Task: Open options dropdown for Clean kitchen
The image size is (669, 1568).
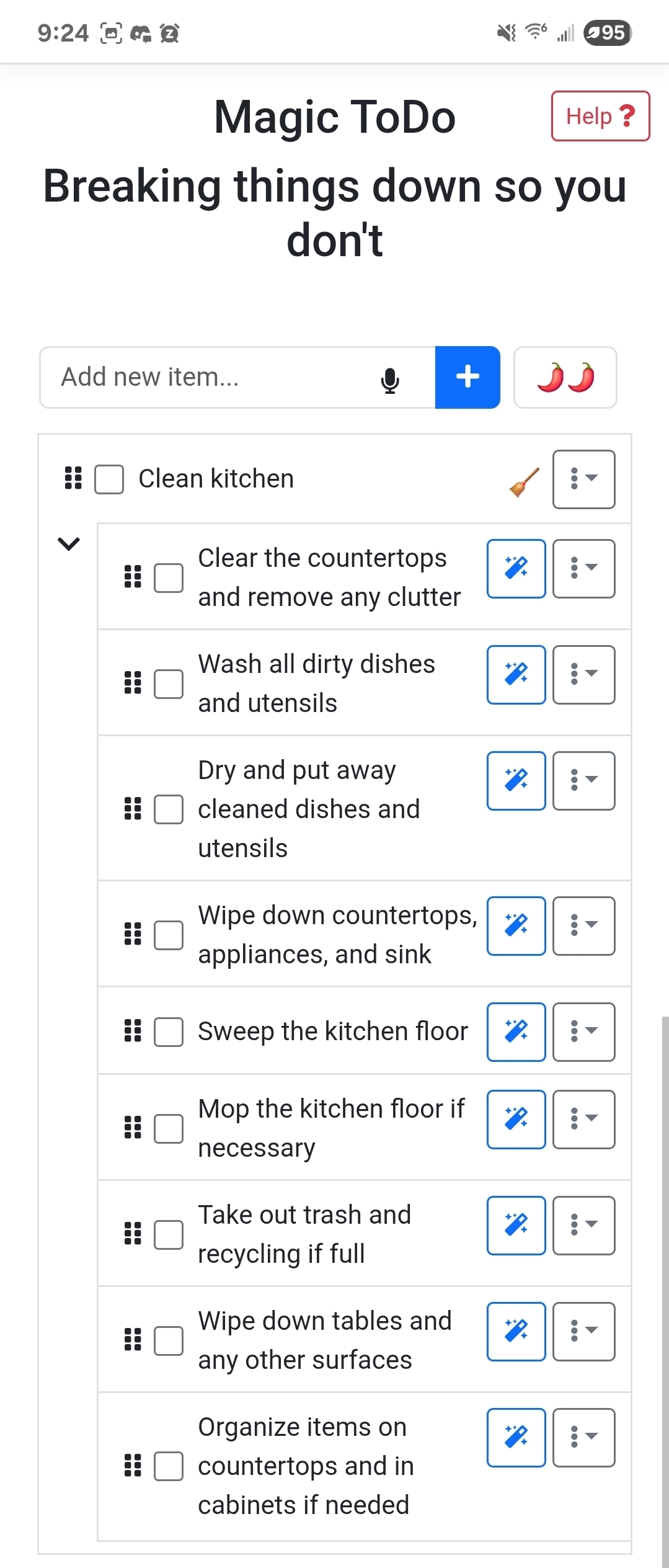Action: tap(583, 479)
